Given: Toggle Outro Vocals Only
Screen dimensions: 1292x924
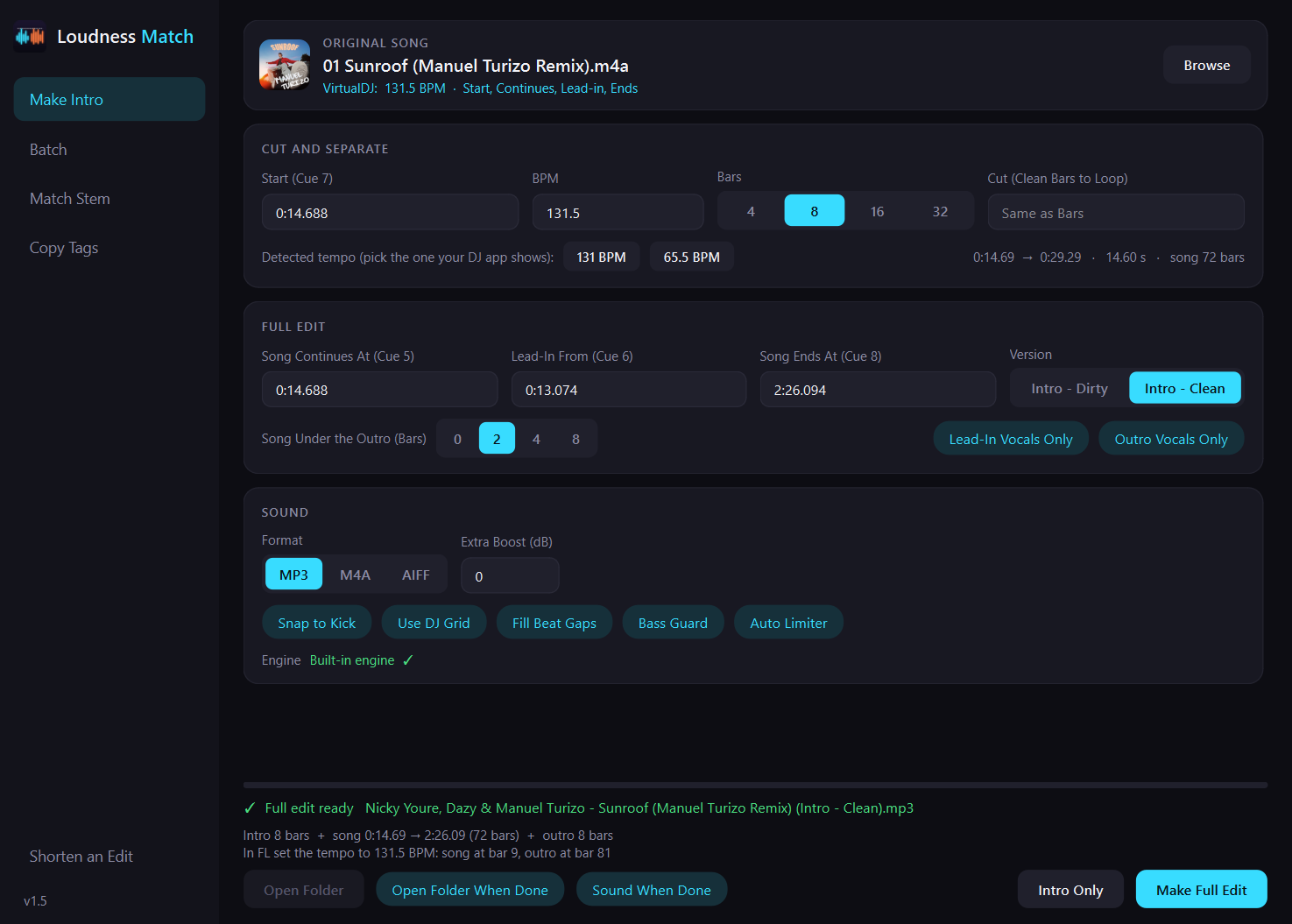Looking at the screenshot, I should tap(1171, 439).
